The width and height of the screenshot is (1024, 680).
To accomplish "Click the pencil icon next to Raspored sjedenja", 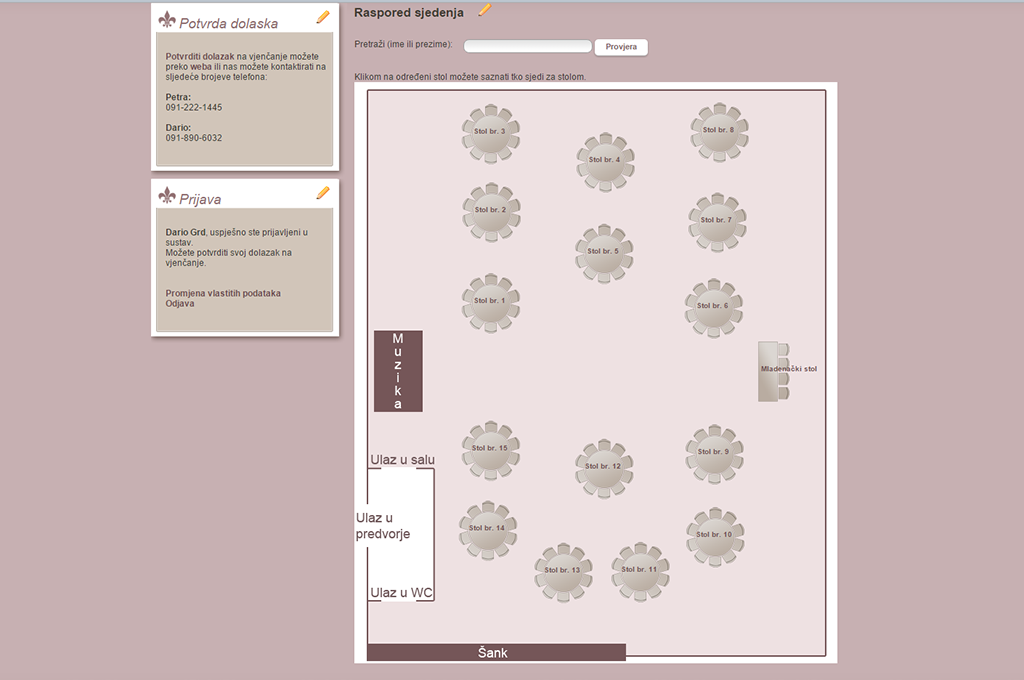I will click(x=485, y=10).
